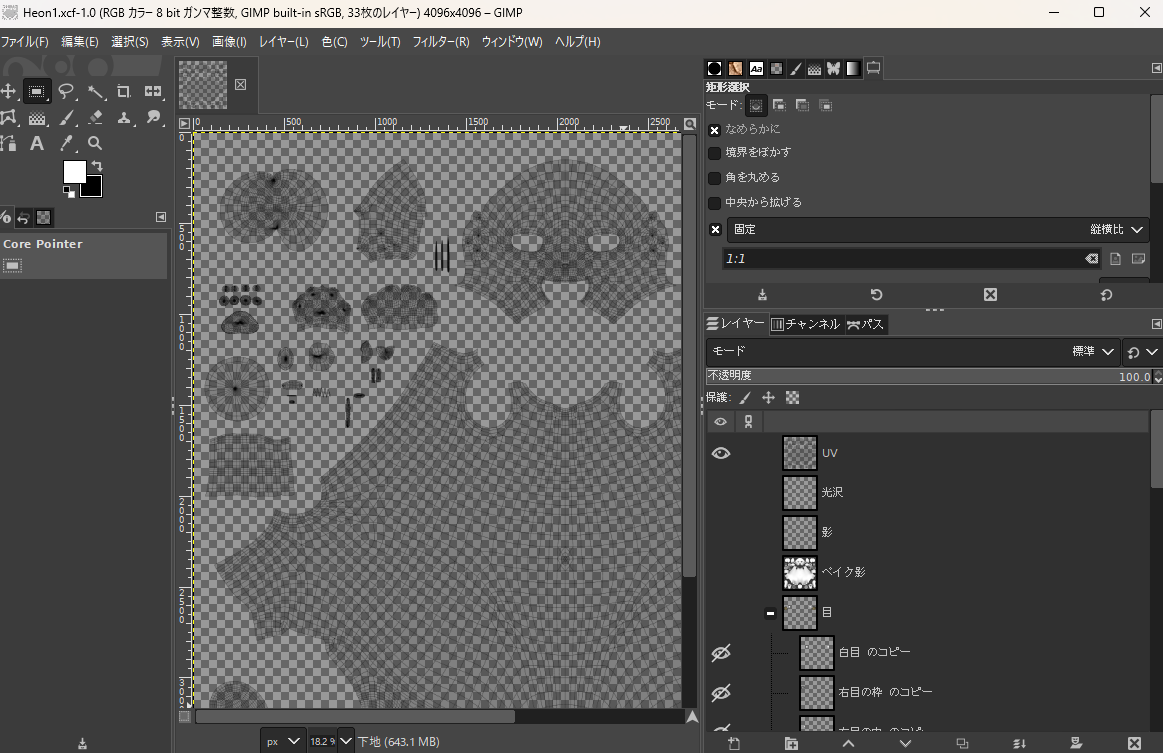Select the Color Picker eyedropper tool
1163x753 pixels.
[66, 143]
